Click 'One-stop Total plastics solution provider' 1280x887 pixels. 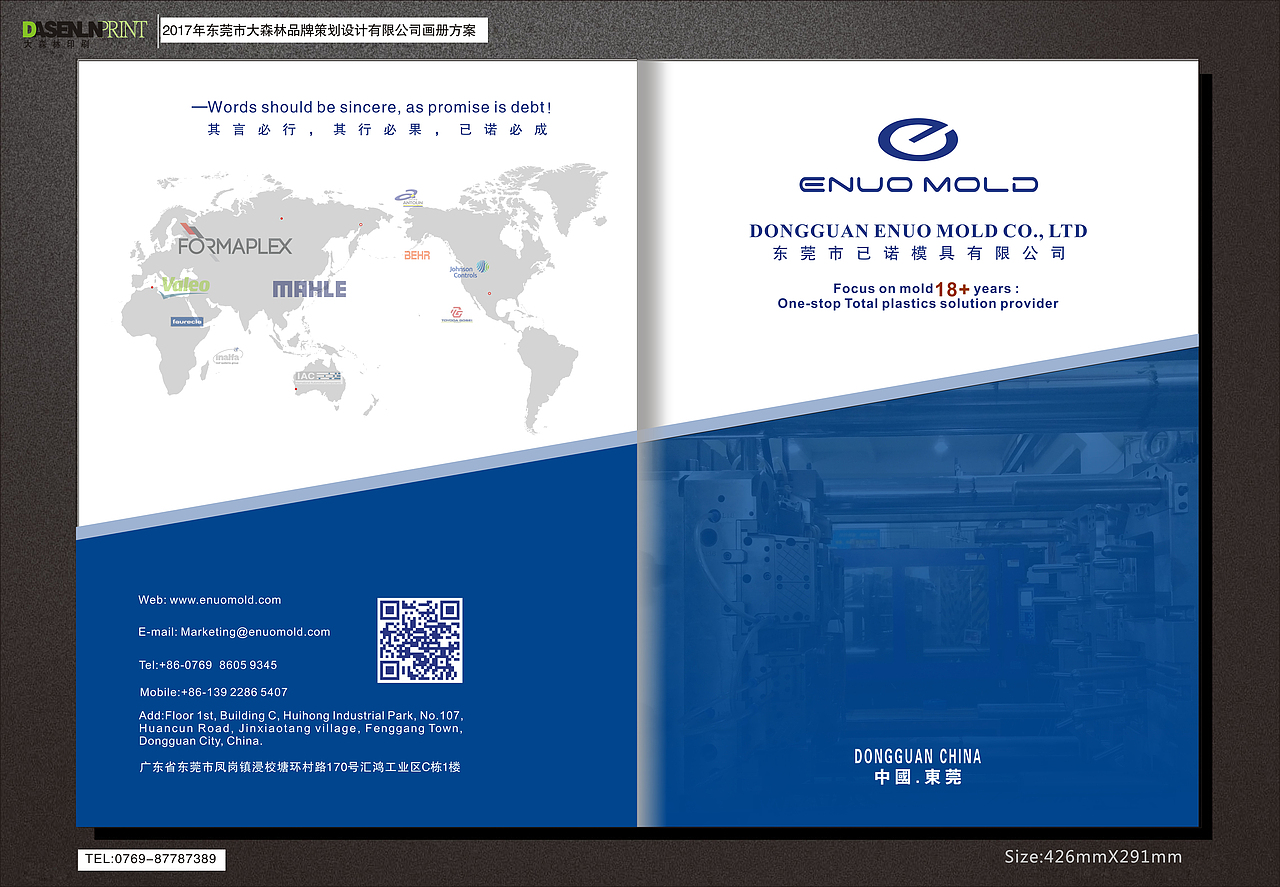point(918,304)
